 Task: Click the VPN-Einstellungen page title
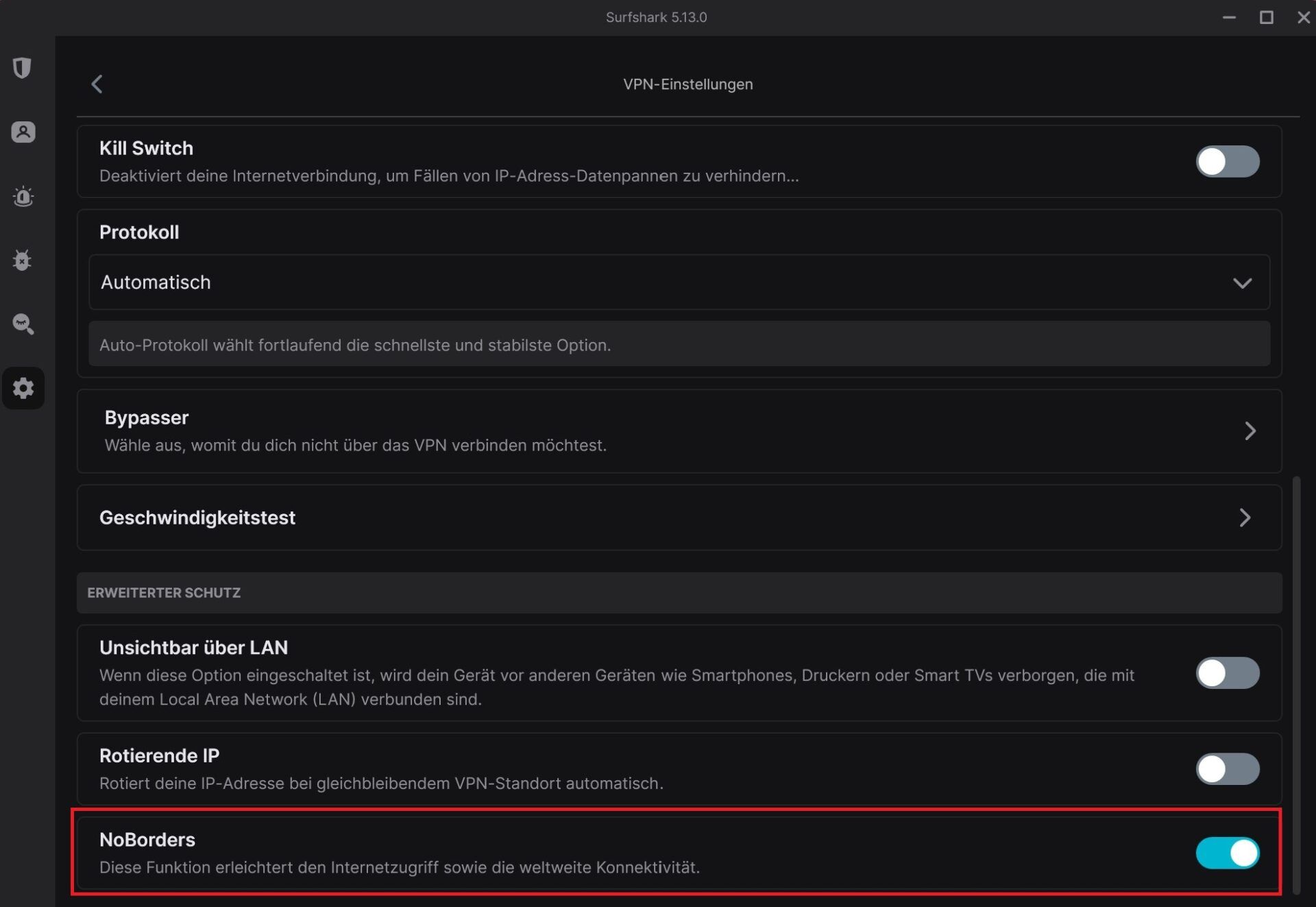click(x=687, y=84)
